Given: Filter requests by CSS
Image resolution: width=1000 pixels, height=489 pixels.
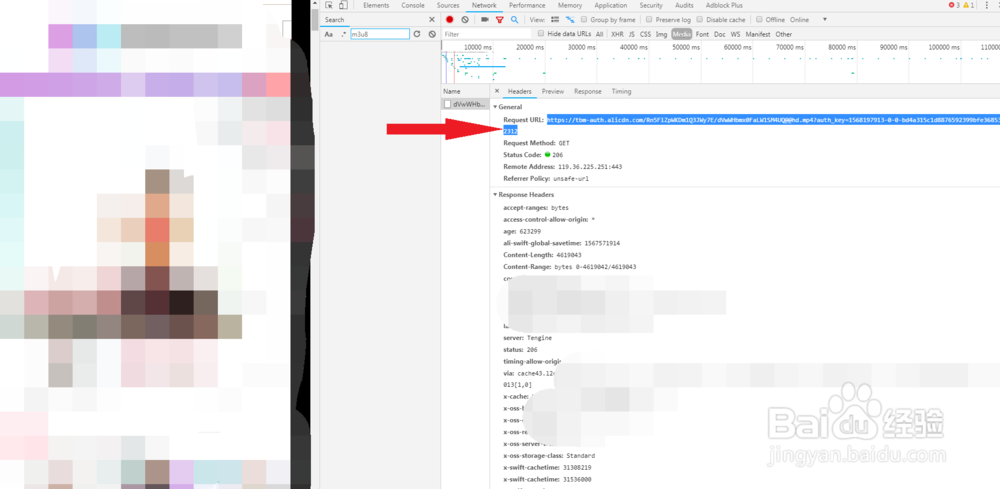Looking at the screenshot, I should pyautogui.click(x=645, y=34).
